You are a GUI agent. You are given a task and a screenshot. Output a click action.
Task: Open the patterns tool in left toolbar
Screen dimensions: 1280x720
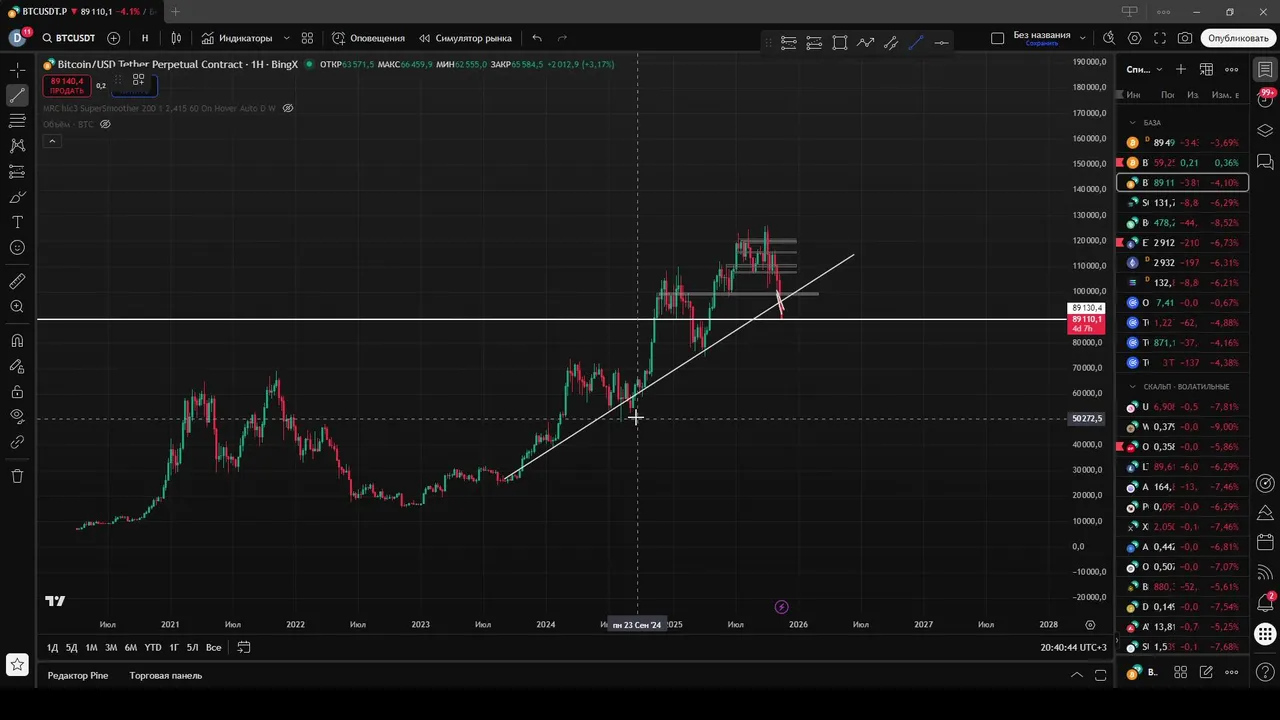(17, 146)
